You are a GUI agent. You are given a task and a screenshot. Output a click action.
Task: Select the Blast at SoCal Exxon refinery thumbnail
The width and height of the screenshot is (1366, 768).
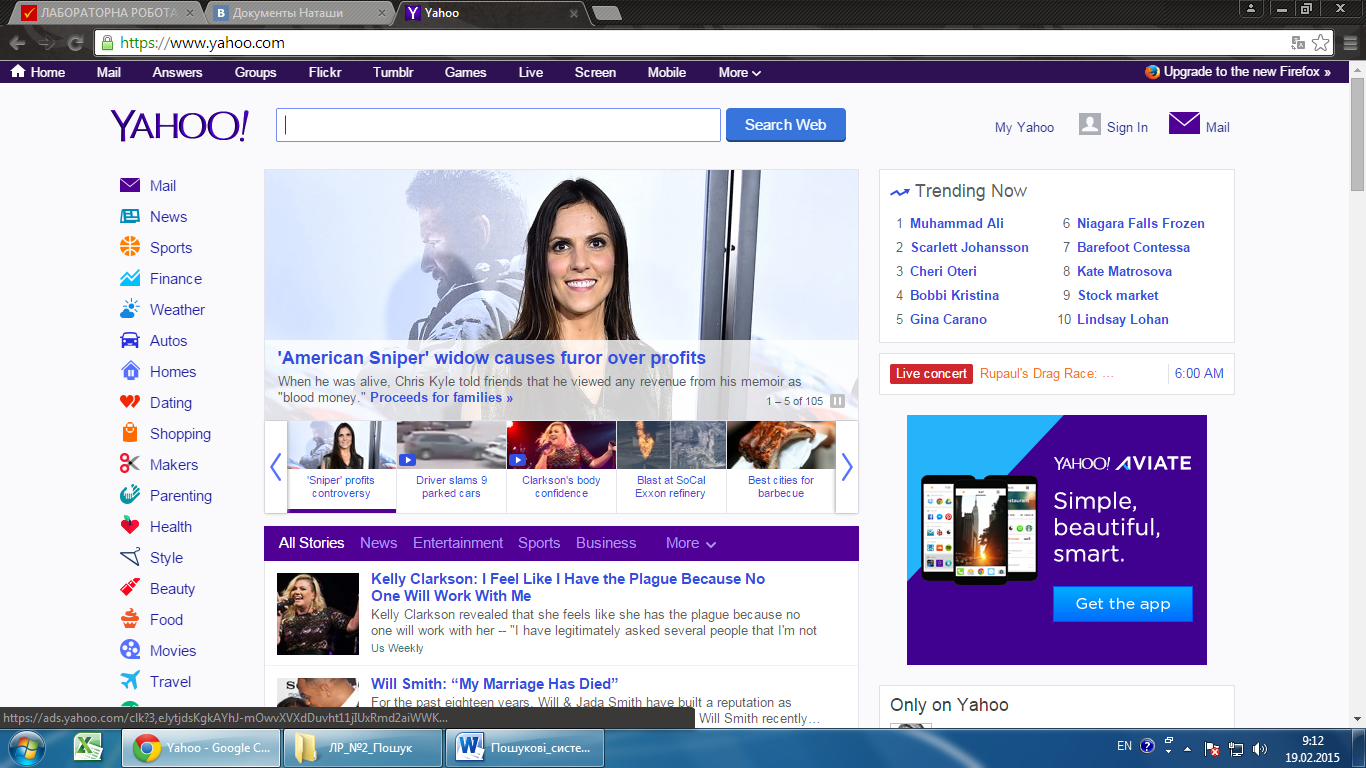671,466
